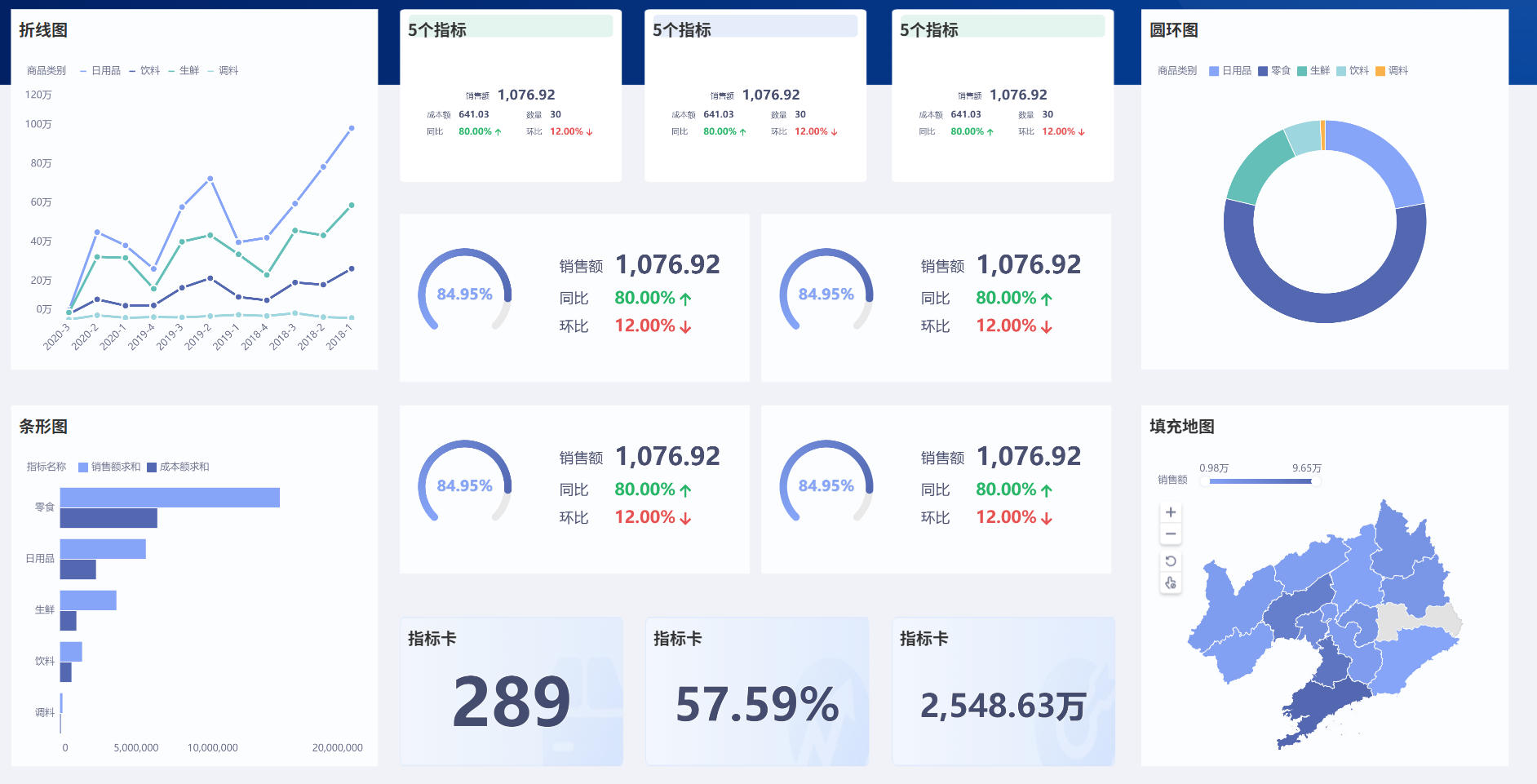Toggle the 日用品 series in the line chart legend
The height and width of the screenshot is (784, 1537).
point(106,70)
